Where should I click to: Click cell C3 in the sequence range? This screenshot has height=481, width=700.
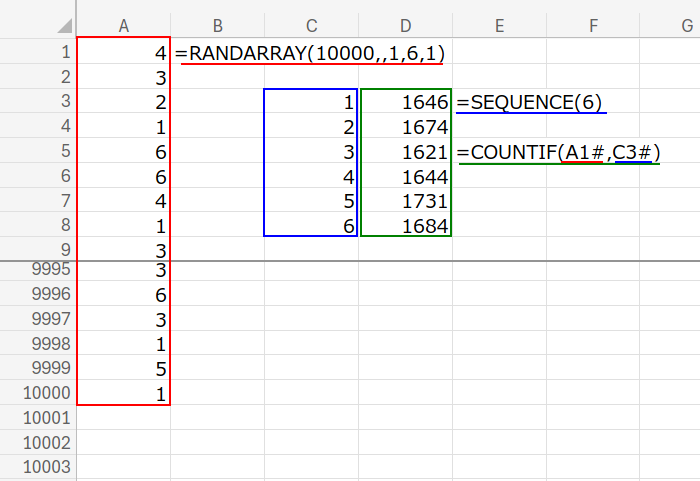tap(311, 103)
